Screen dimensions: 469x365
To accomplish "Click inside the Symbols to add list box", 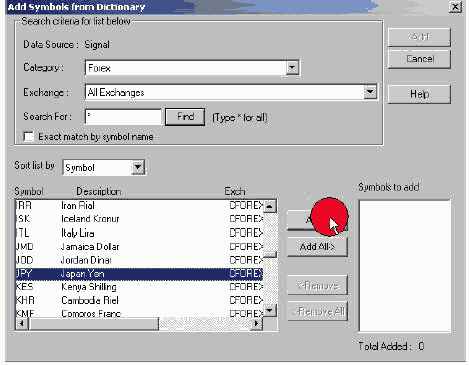I will (405, 266).
